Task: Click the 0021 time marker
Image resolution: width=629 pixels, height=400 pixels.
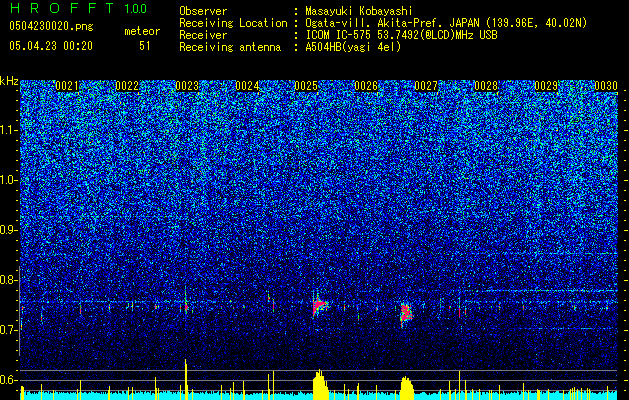Action: [x=67, y=86]
